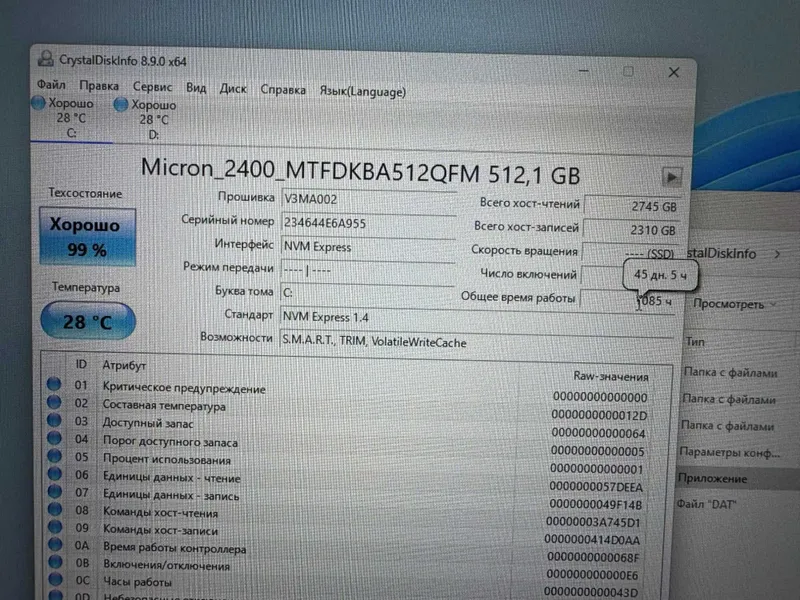Open the Файл menu
Image resolution: width=800 pixels, height=600 pixels.
tap(51, 84)
